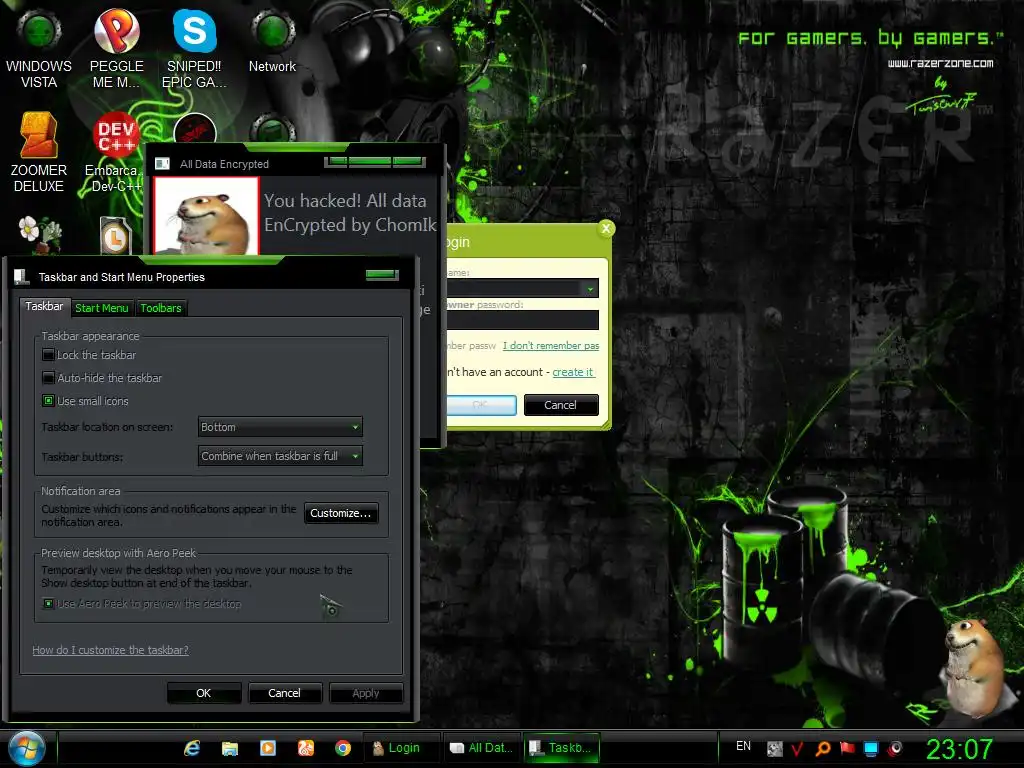Image resolution: width=1024 pixels, height=768 pixels.
Task: Click the right caption button on All Data Encrypted
Action: coord(409,161)
